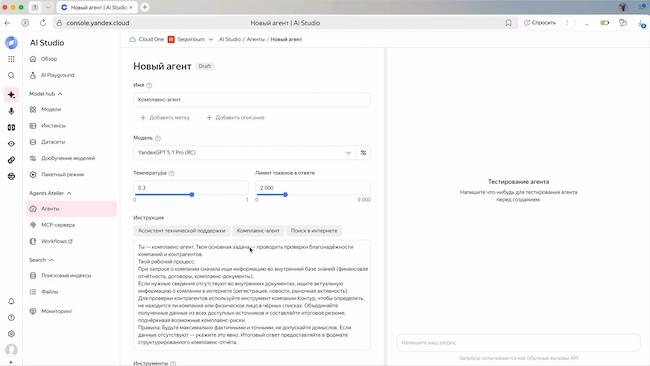Apply the Поиск в интернете template
Viewport: 650px width, 366px height.
point(314,231)
